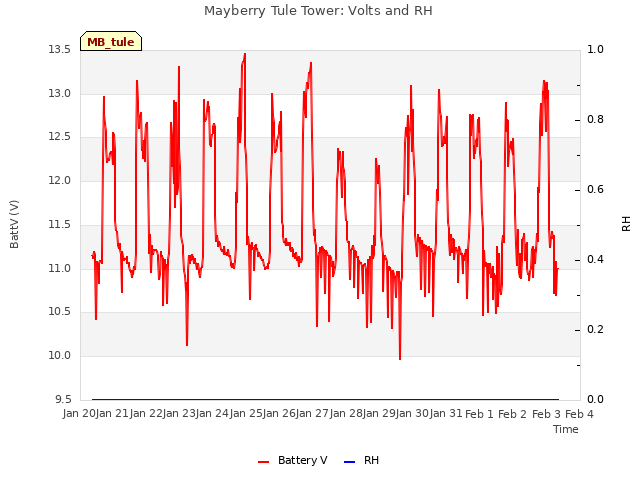Screen dimensions: 640x480
Task: Click the 13.5 value on BattV axis
Action: (60, 50)
